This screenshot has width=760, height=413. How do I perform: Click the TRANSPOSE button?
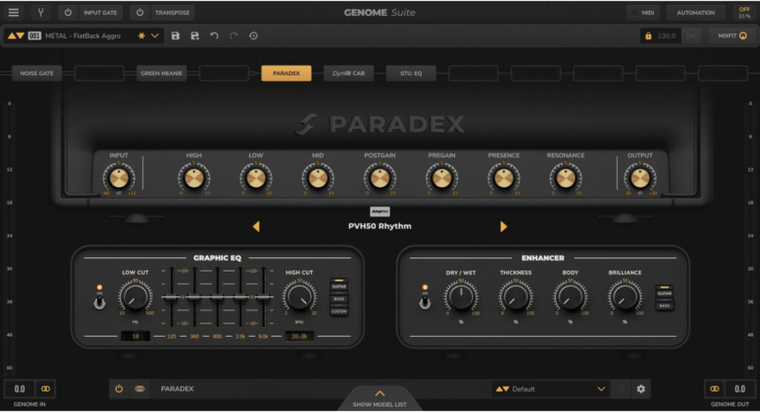172,13
